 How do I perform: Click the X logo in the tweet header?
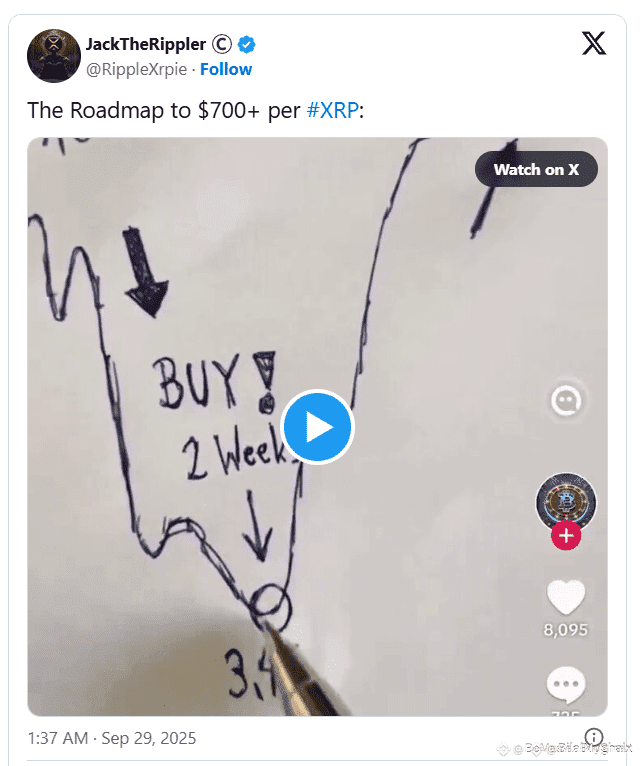click(594, 43)
